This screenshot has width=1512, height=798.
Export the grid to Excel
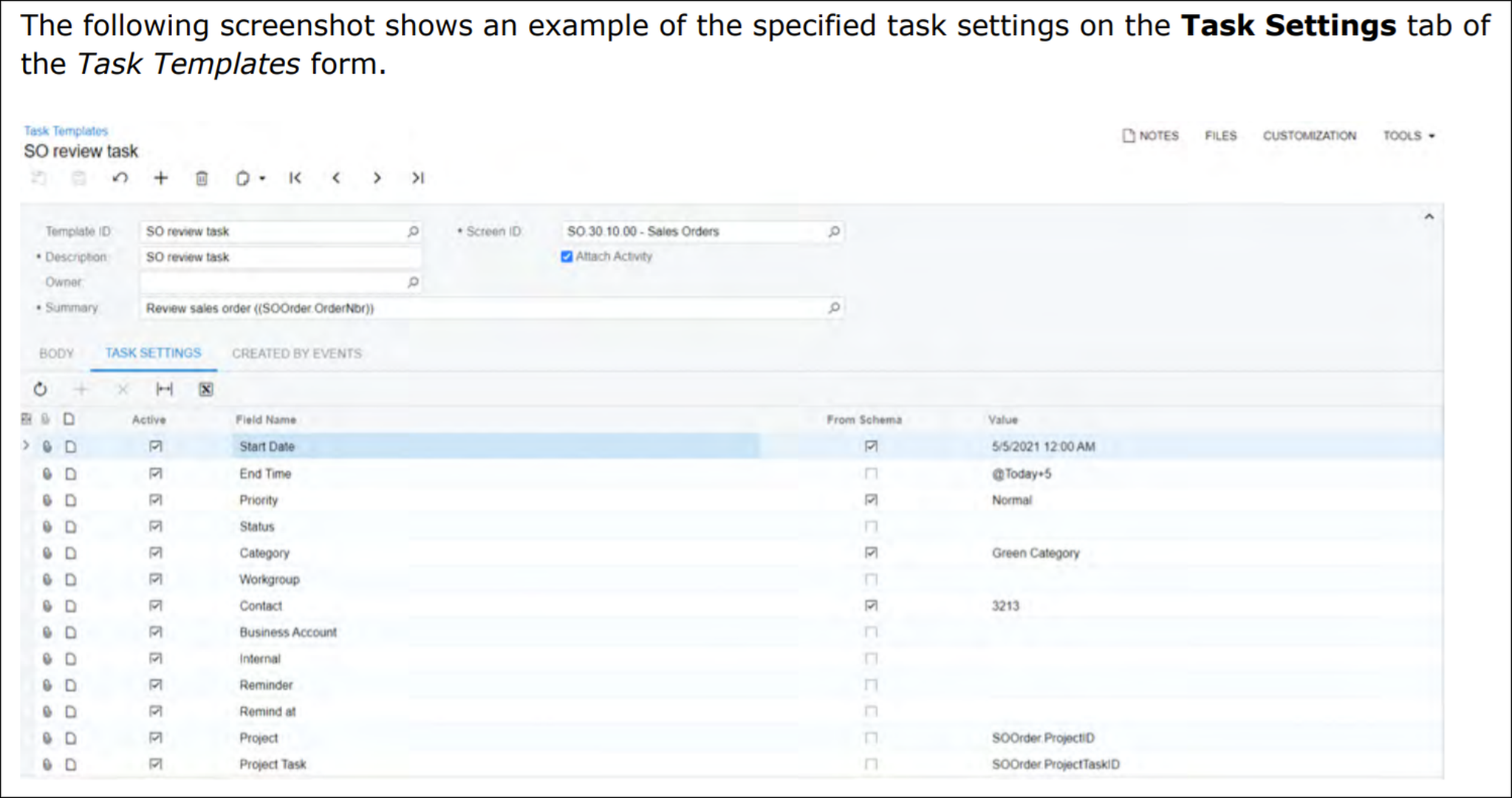coord(206,389)
